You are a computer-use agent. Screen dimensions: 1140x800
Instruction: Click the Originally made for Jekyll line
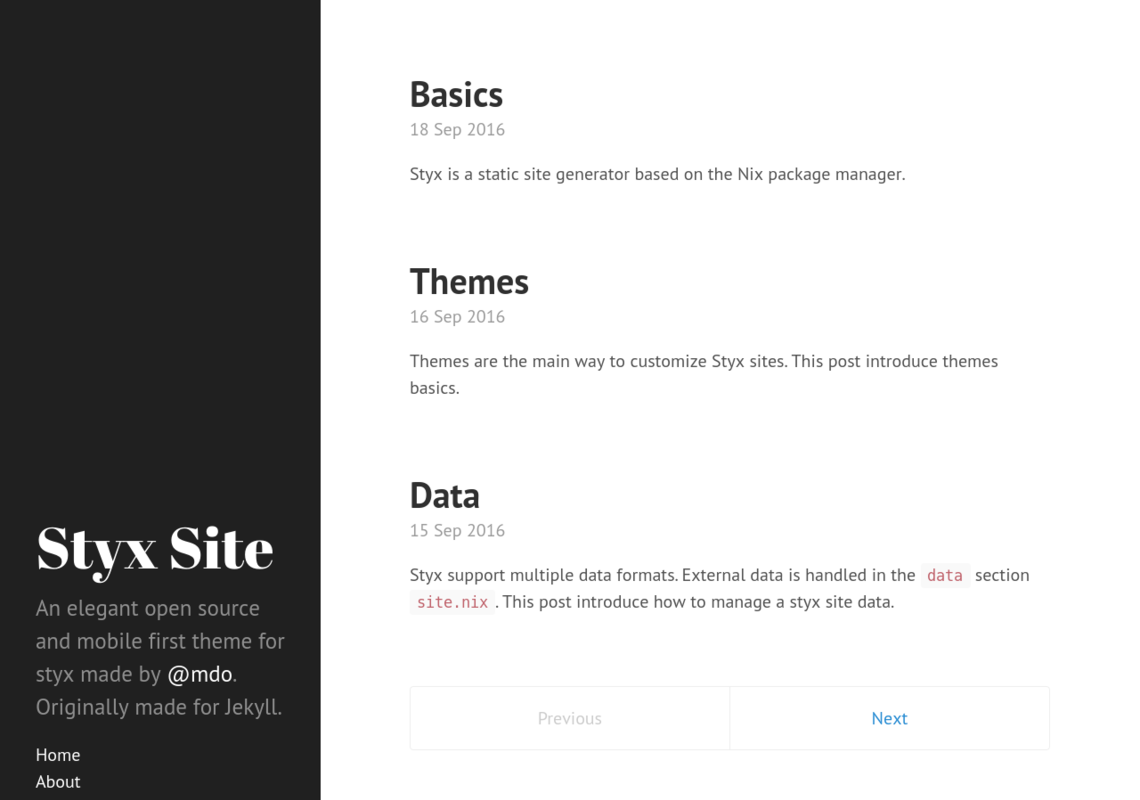tap(158, 707)
